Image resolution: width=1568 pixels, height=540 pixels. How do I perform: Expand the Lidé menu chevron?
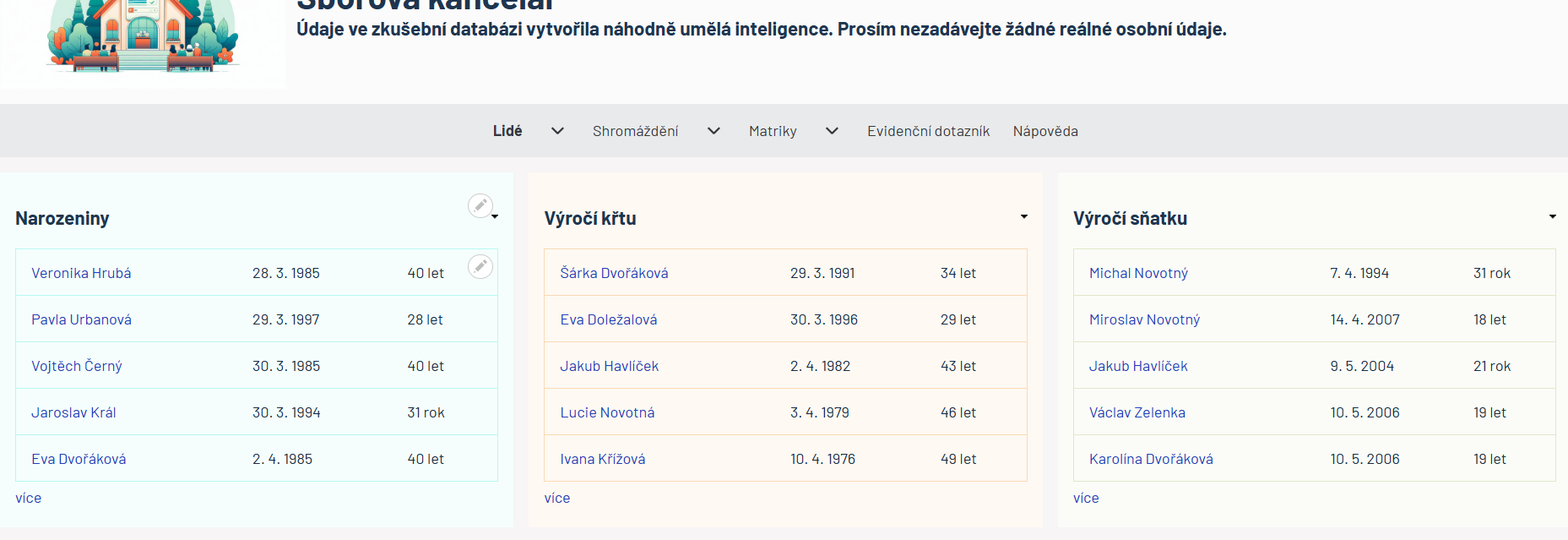[x=557, y=131]
